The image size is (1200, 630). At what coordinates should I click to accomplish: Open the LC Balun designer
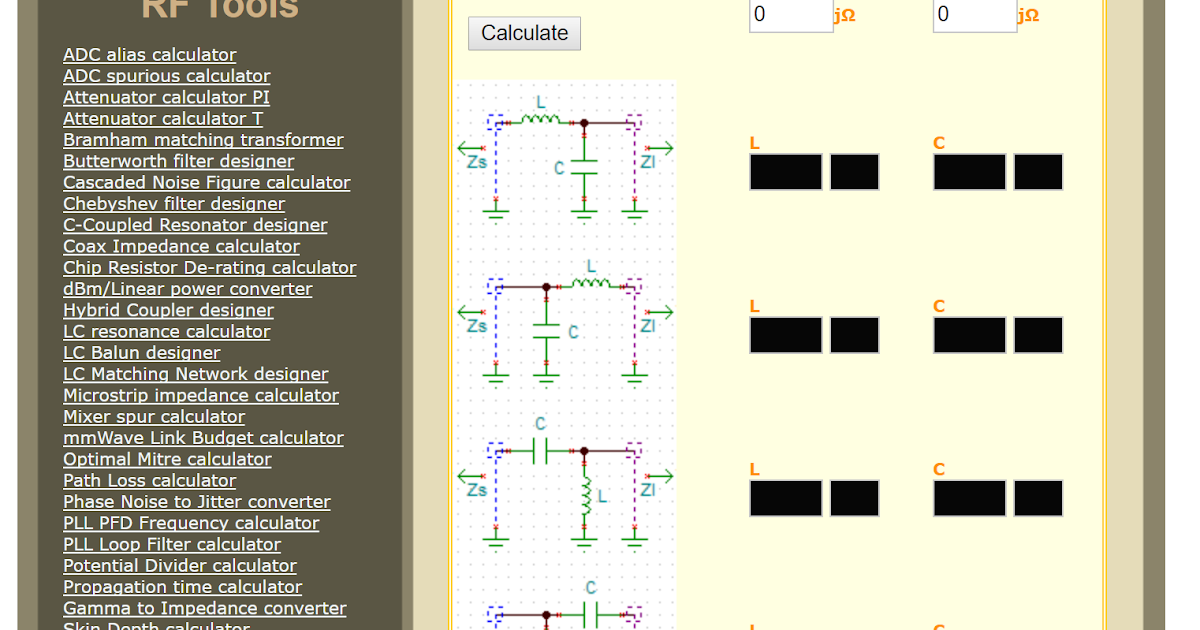[x=141, y=353]
